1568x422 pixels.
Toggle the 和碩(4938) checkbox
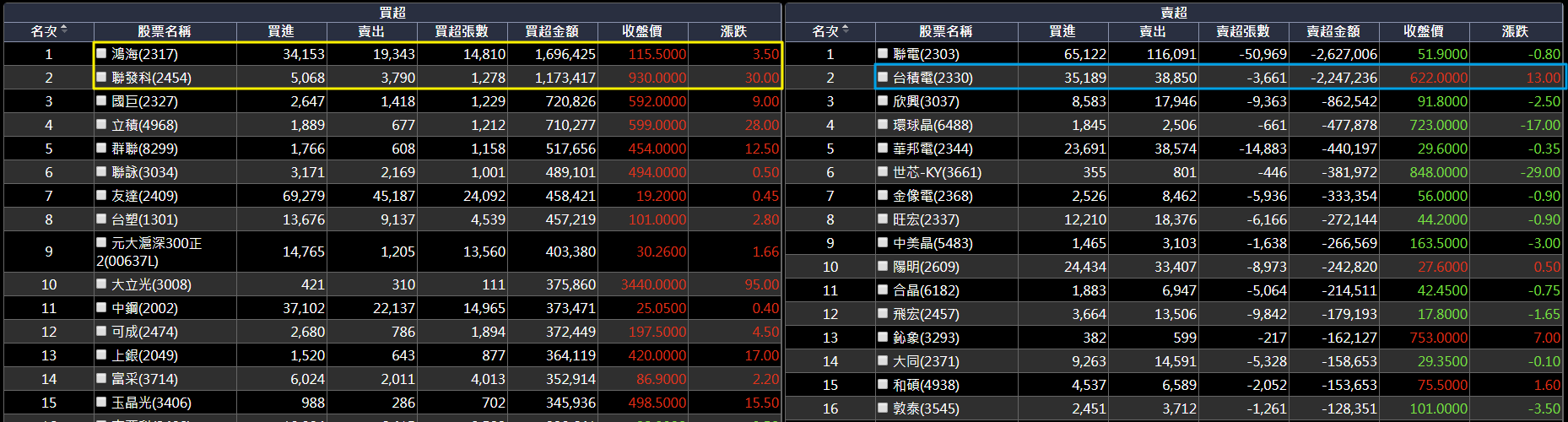click(x=883, y=384)
